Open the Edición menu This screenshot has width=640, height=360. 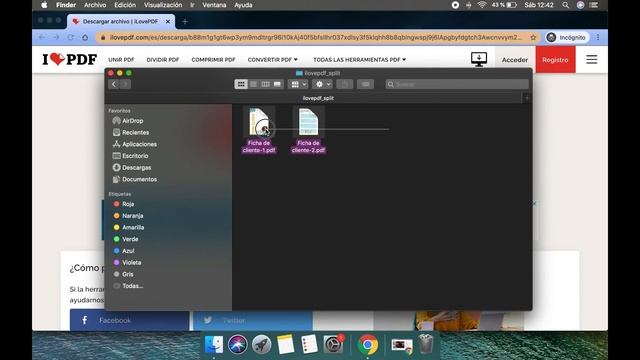pyautogui.click(x=124, y=5)
